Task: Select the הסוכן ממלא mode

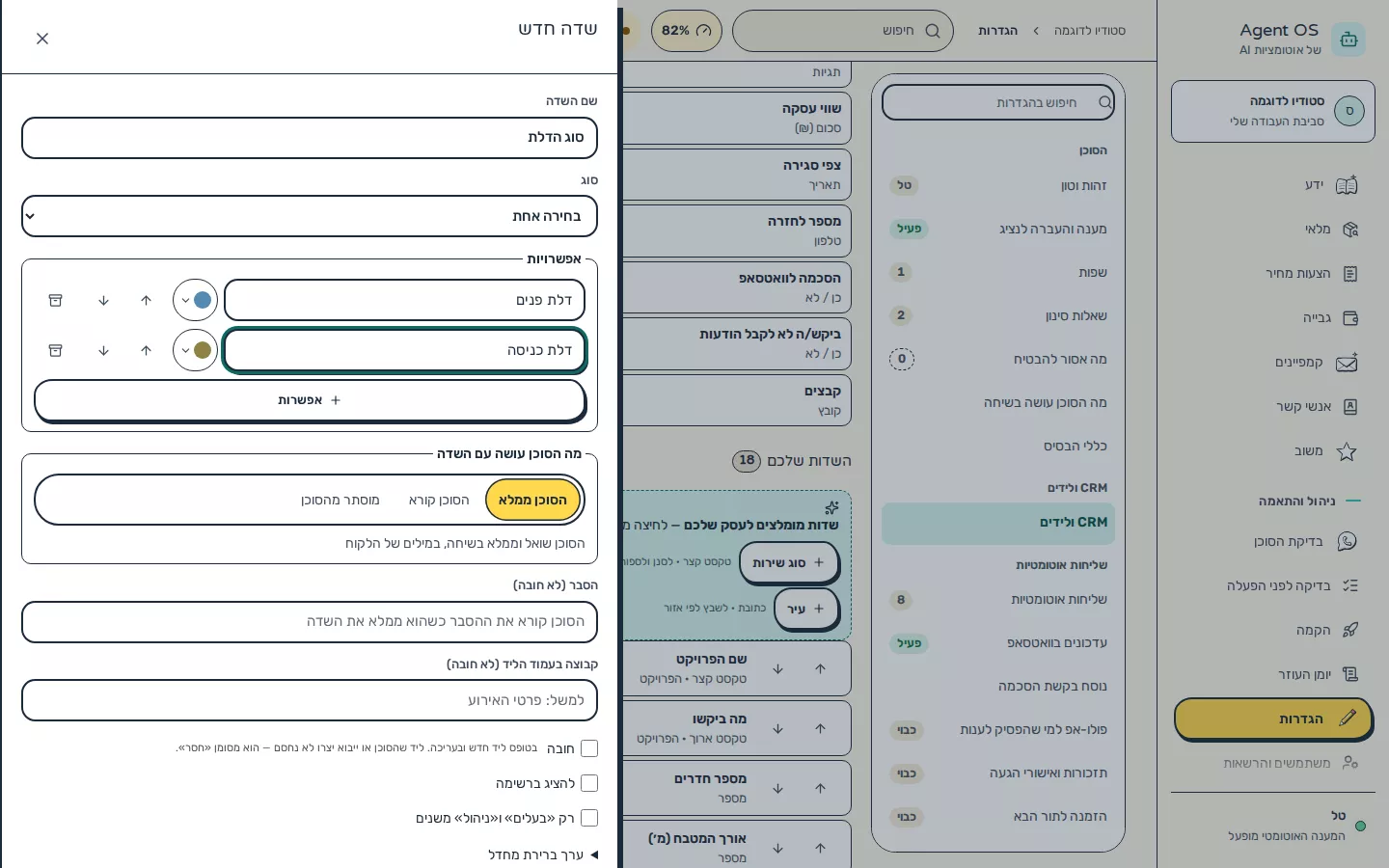Action: click(x=532, y=500)
